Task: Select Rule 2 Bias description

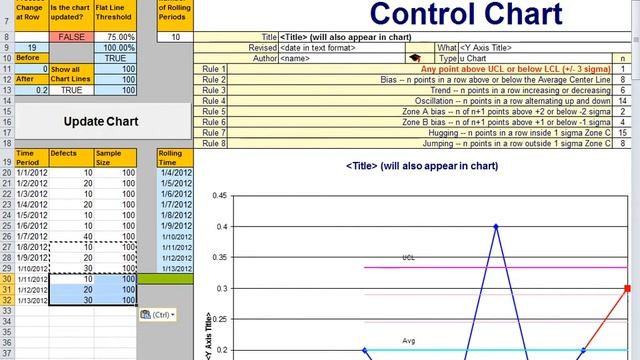Action: [x=495, y=80]
